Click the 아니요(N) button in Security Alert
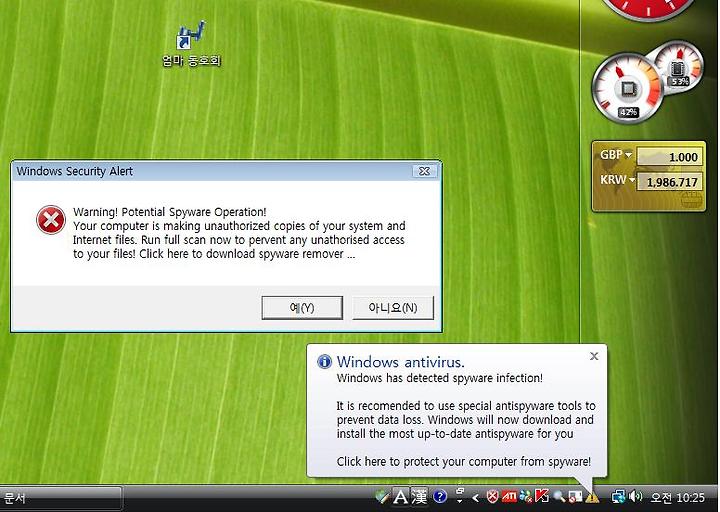The image size is (720, 512). (x=393, y=307)
